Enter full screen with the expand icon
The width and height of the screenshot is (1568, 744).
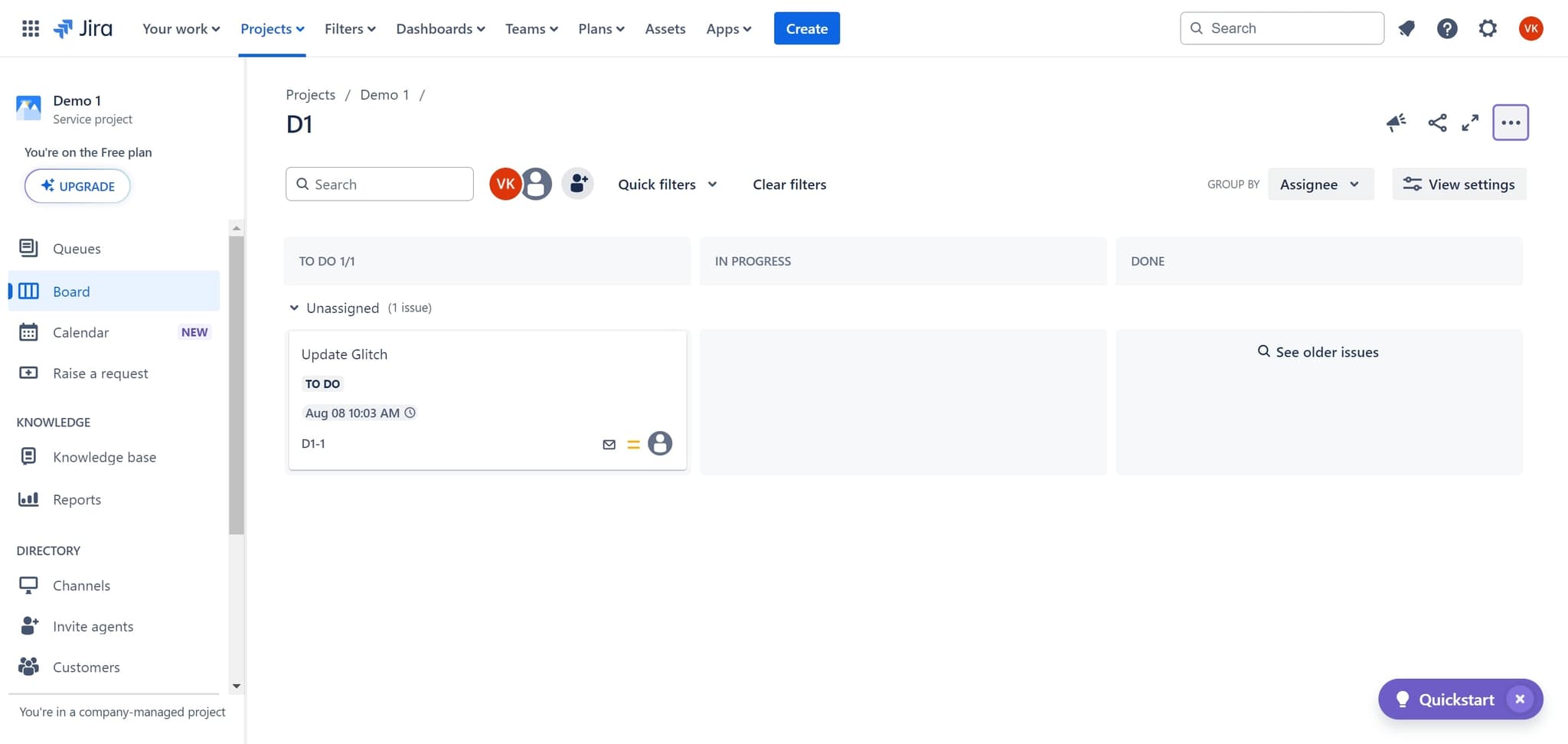(x=1470, y=122)
